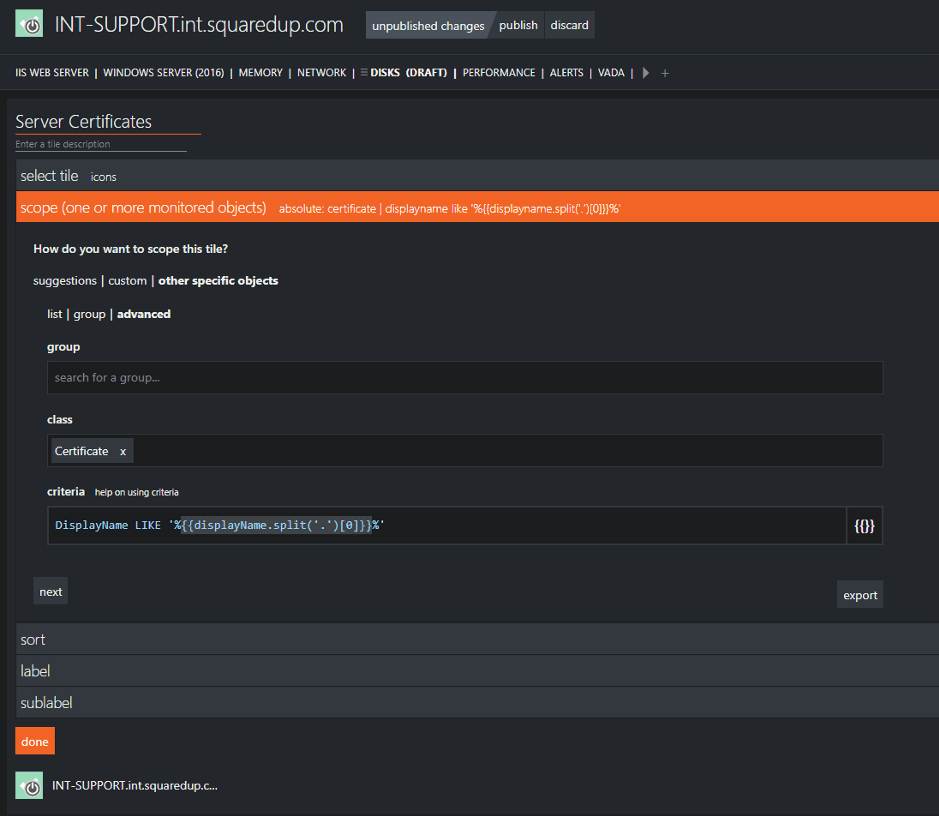
Task: Expand the label section
Action: [477, 671]
